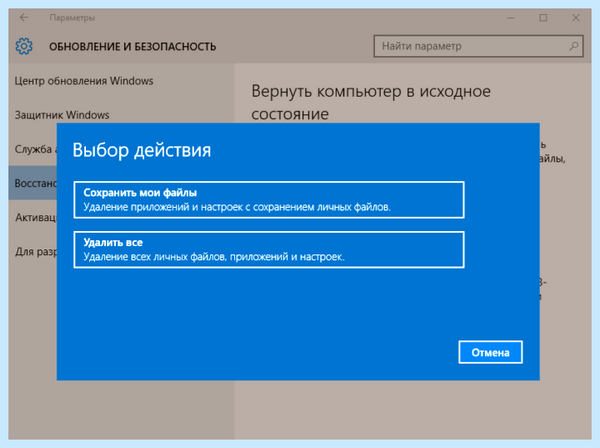The height and width of the screenshot is (448, 600).
Task: Maximize the Параметры window
Action: click(x=543, y=18)
